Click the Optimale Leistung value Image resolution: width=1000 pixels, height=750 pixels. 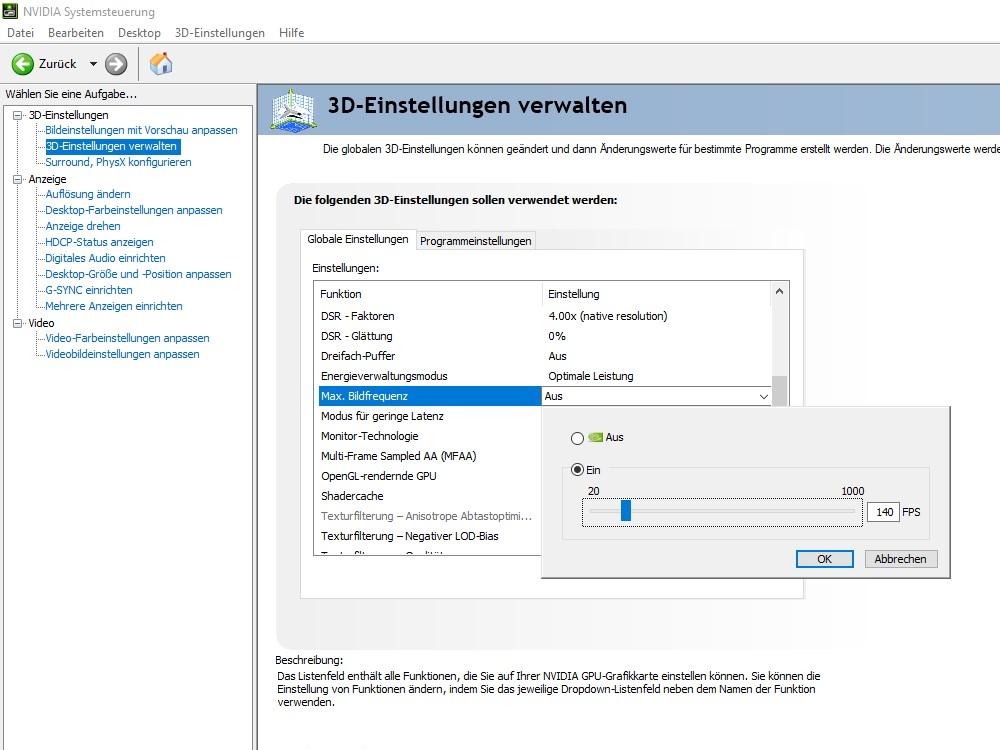(x=591, y=376)
